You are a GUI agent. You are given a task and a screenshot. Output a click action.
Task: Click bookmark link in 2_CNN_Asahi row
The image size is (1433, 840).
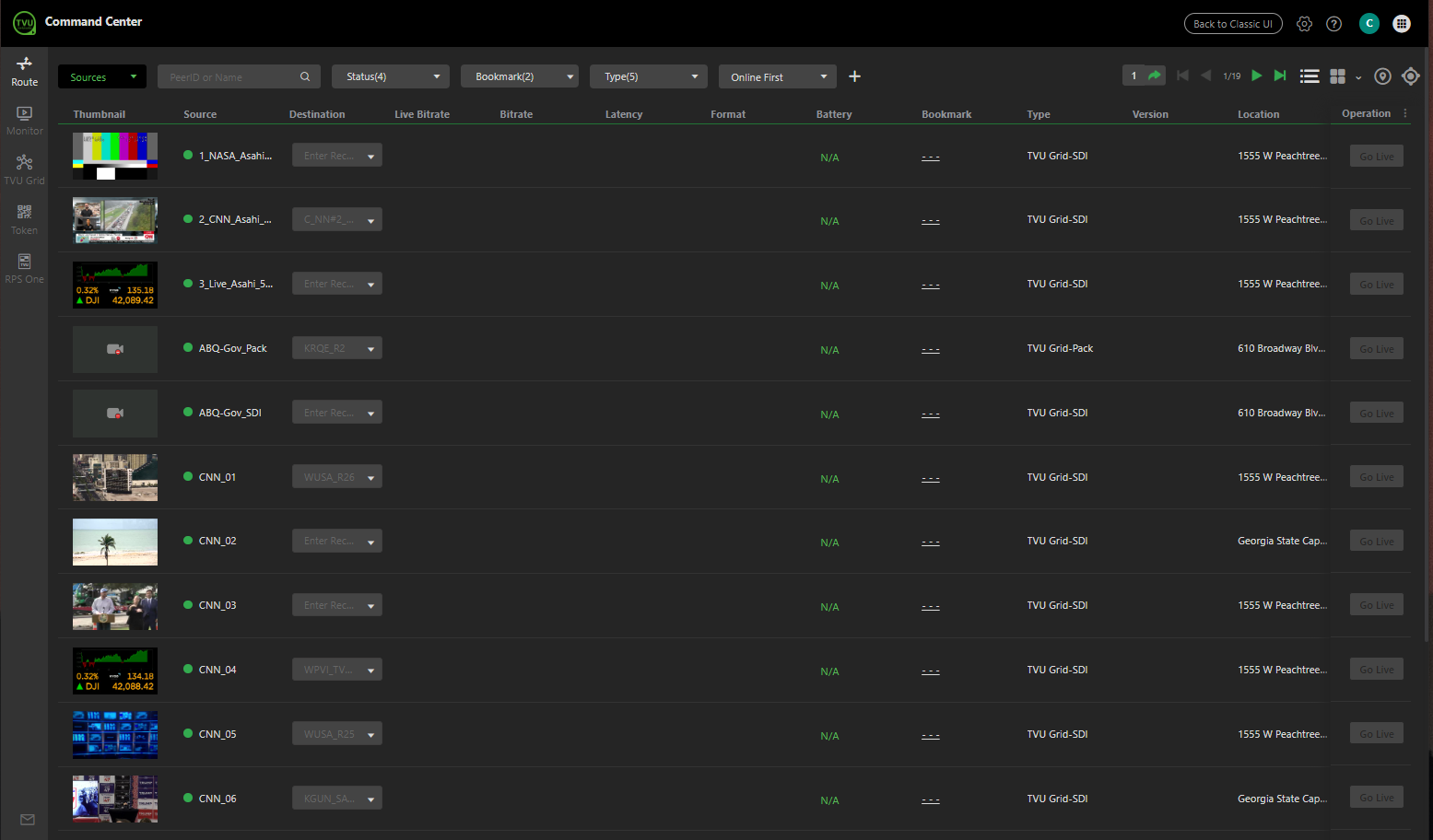pos(931,221)
